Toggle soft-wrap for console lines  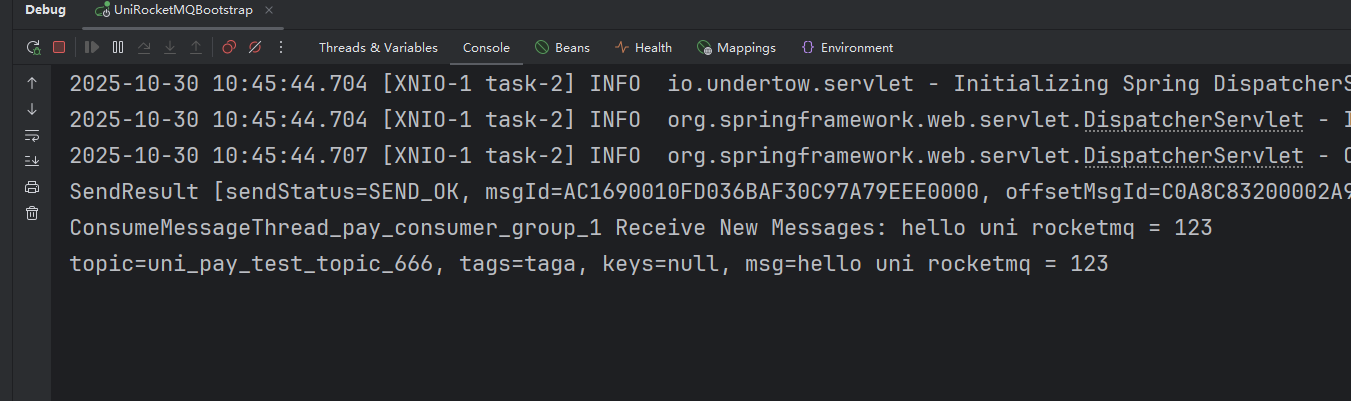[32, 135]
